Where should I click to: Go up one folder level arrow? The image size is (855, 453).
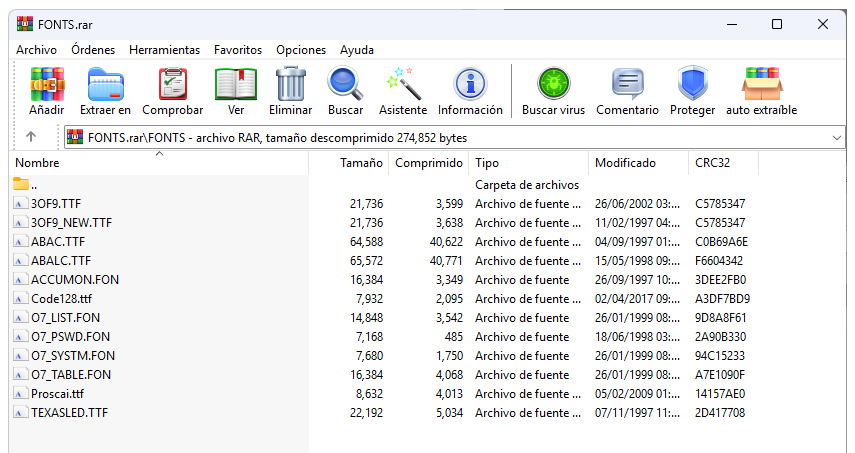tap(31, 137)
